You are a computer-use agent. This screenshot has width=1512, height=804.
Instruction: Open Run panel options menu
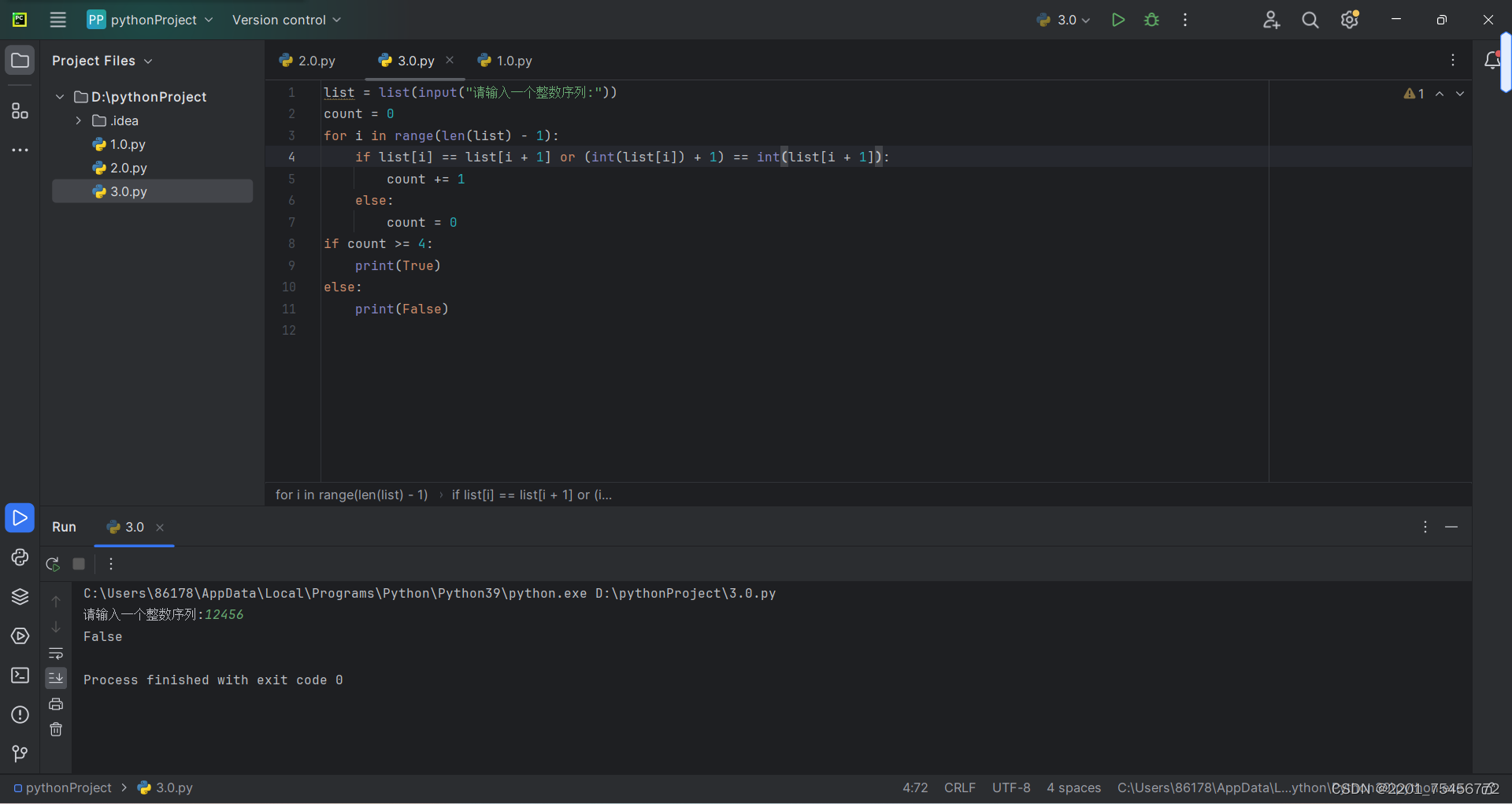[1425, 527]
